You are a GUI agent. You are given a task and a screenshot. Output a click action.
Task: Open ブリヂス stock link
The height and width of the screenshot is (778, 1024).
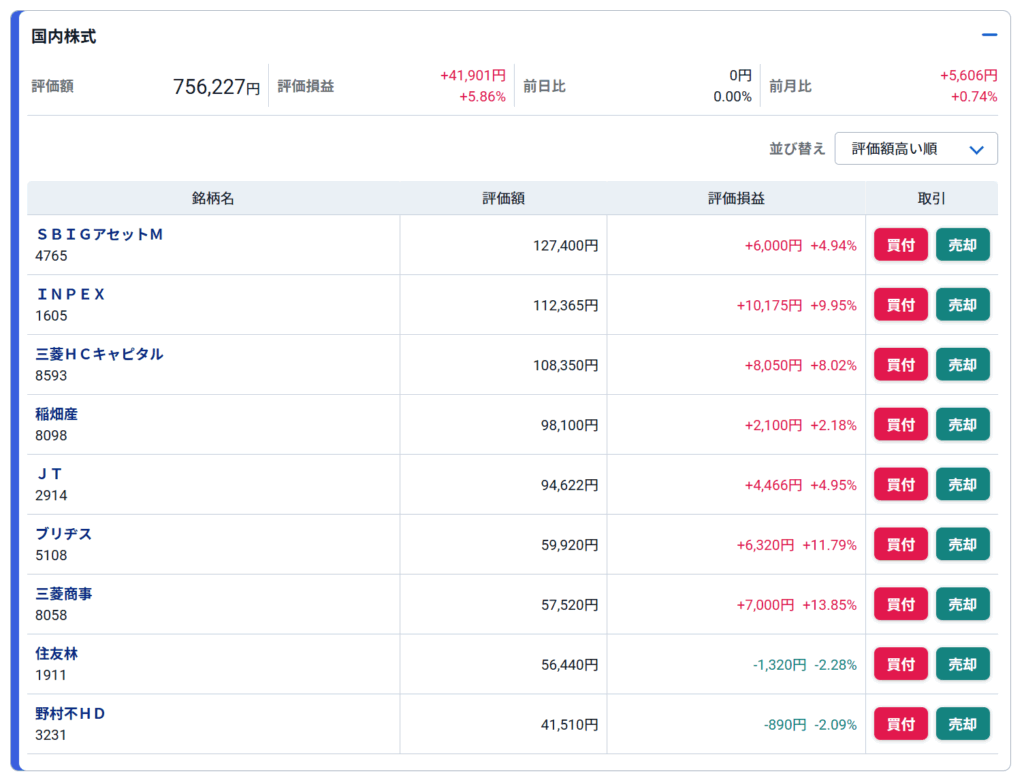tap(63, 534)
